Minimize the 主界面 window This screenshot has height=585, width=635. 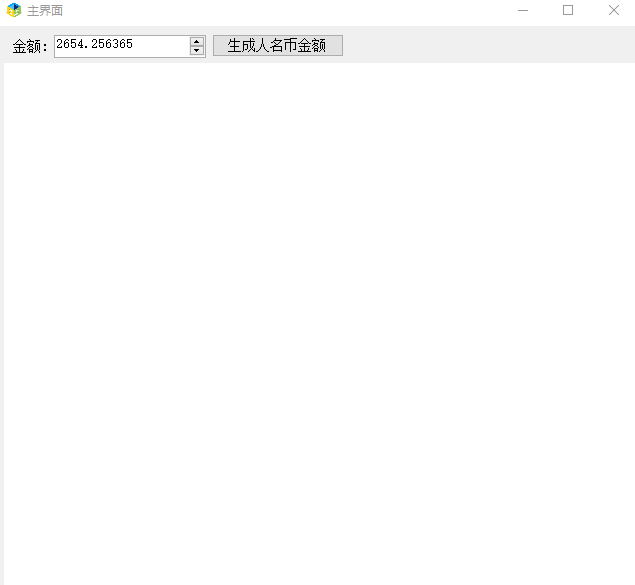tap(523, 10)
